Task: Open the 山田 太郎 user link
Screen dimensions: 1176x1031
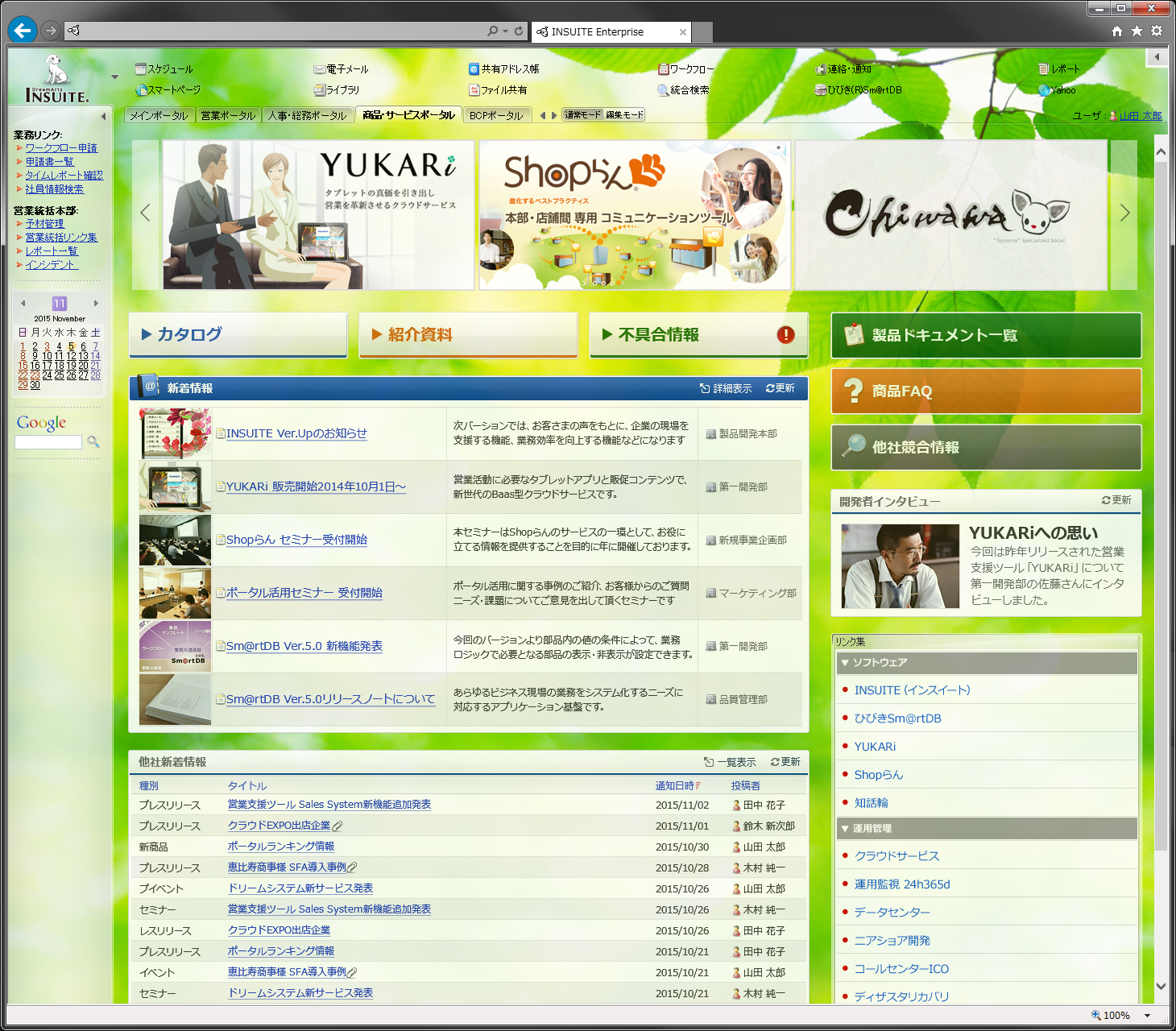Action: tap(1140, 116)
